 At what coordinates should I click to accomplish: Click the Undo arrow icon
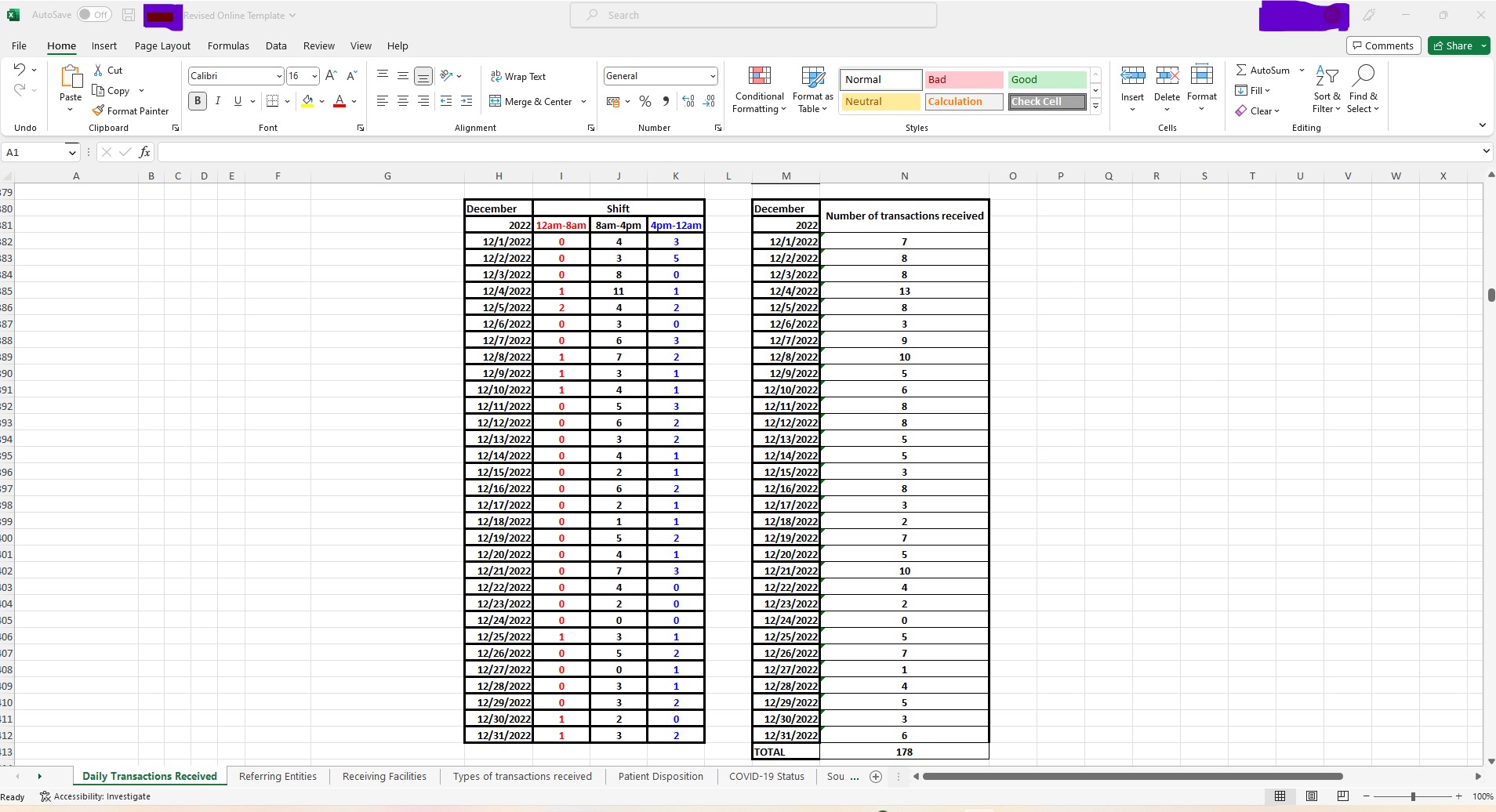(x=20, y=70)
